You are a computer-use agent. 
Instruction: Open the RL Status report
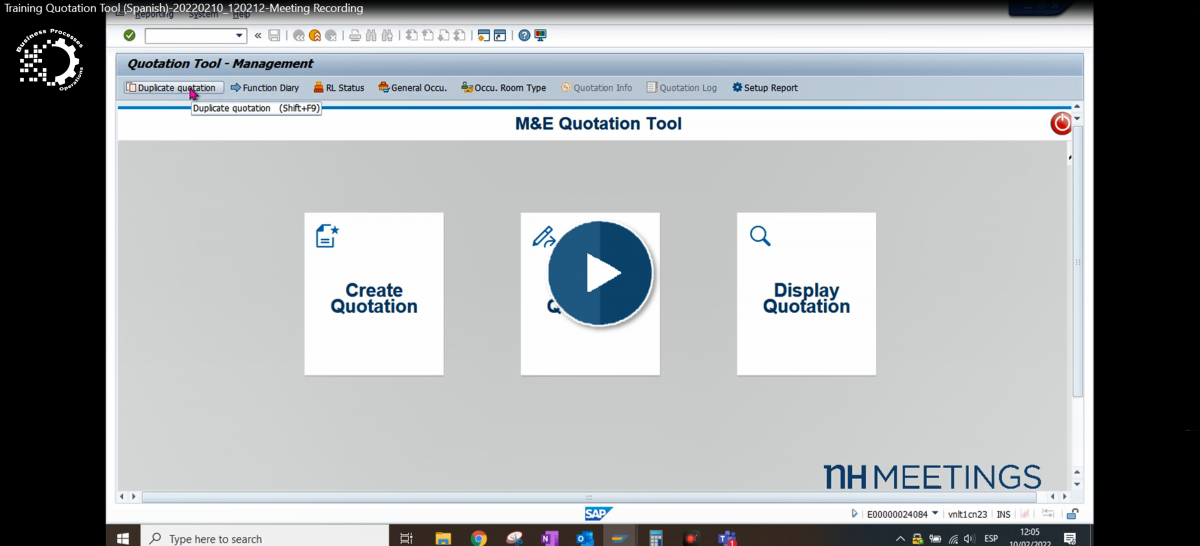click(x=339, y=88)
